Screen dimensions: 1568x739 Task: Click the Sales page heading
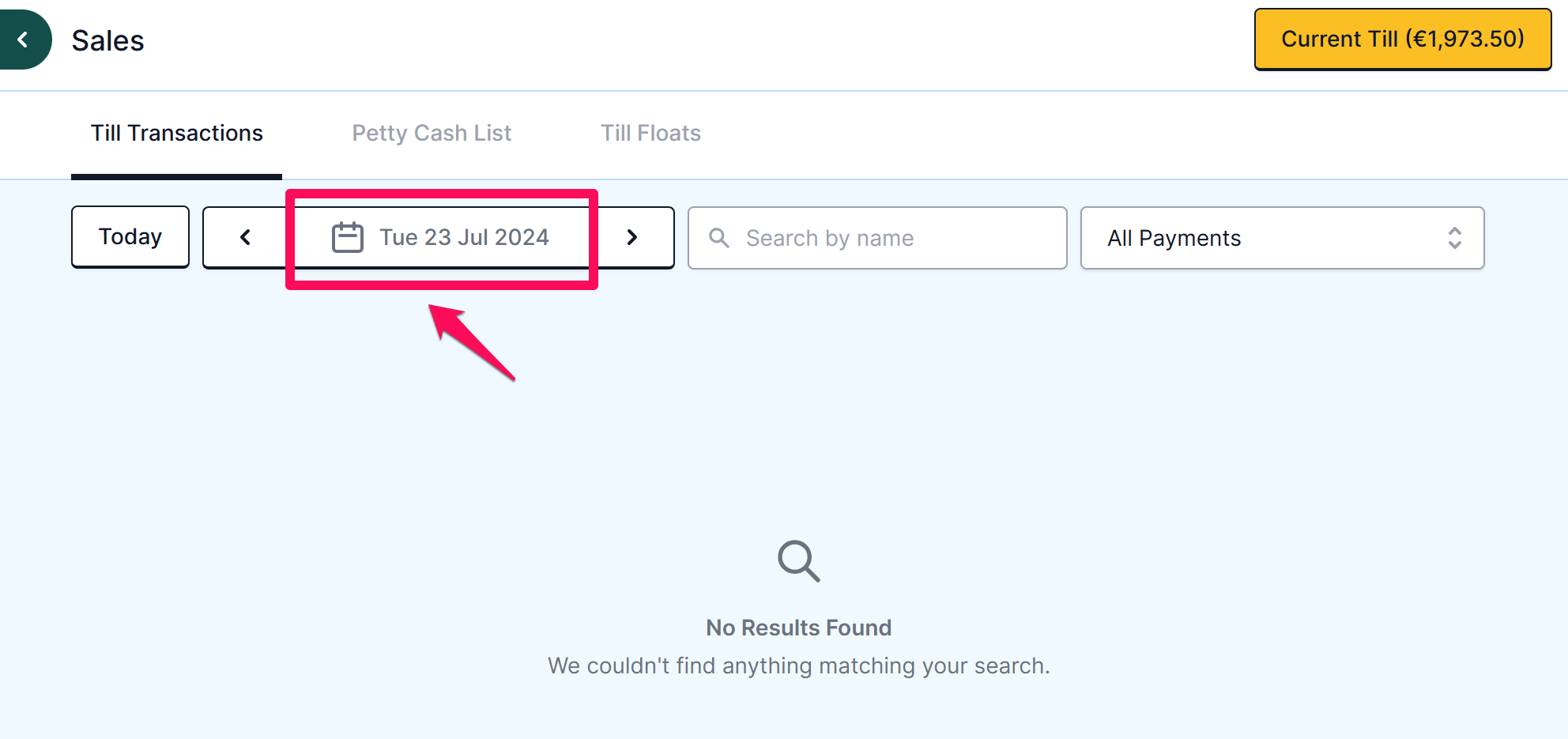point(107,40)
